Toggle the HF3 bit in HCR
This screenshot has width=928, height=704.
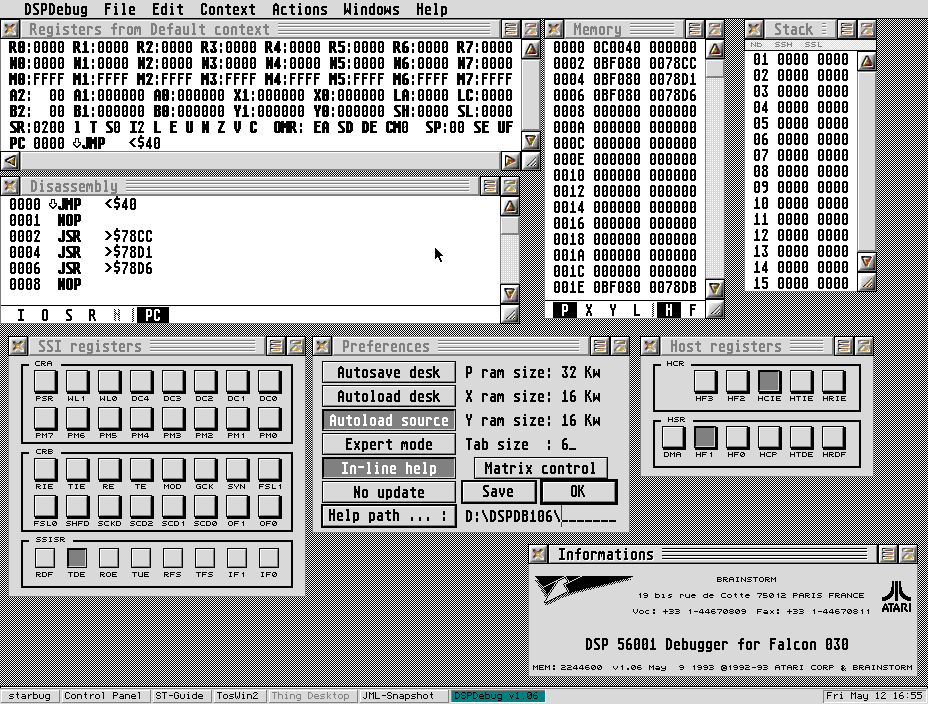[705, 382]
